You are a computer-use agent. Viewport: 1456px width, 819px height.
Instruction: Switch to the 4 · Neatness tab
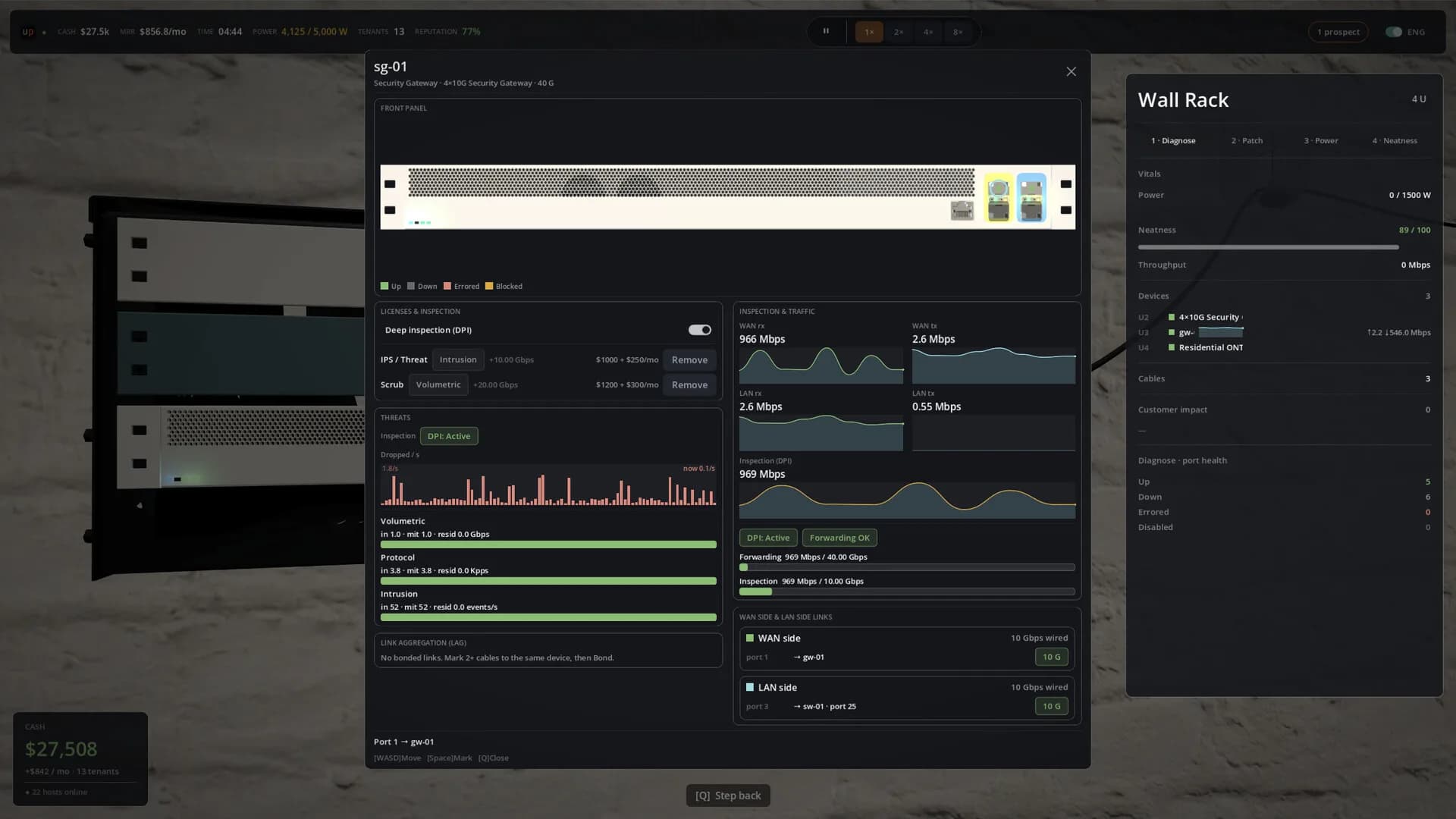coord(1394,141)
